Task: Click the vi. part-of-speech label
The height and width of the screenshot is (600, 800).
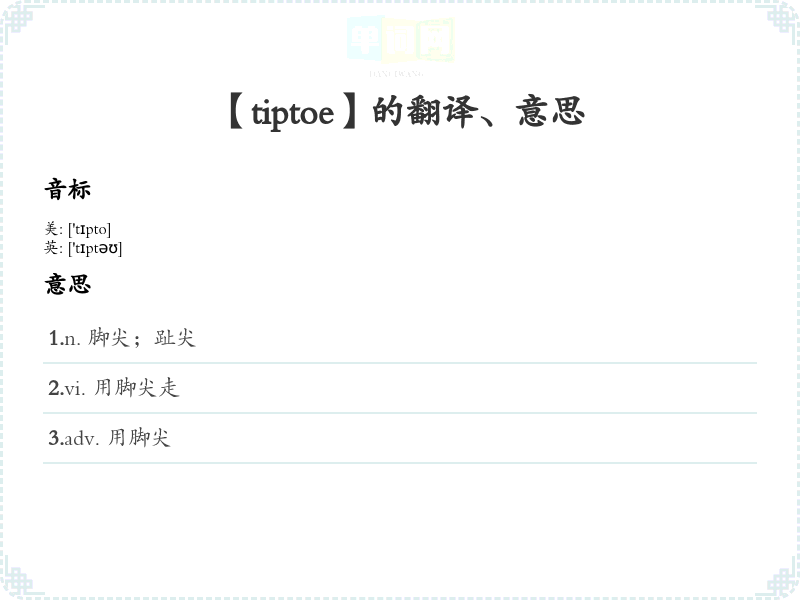Action: pos(75,389)
